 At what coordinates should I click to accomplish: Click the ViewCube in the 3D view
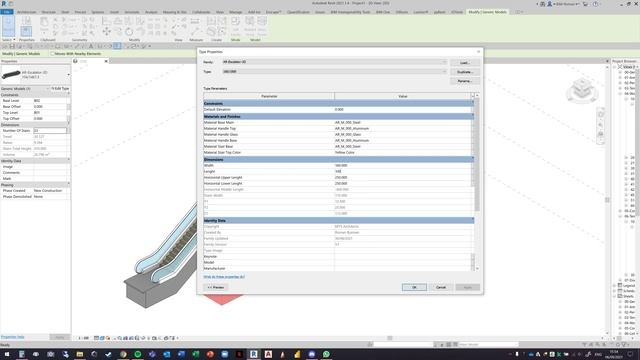coord(582,89)
